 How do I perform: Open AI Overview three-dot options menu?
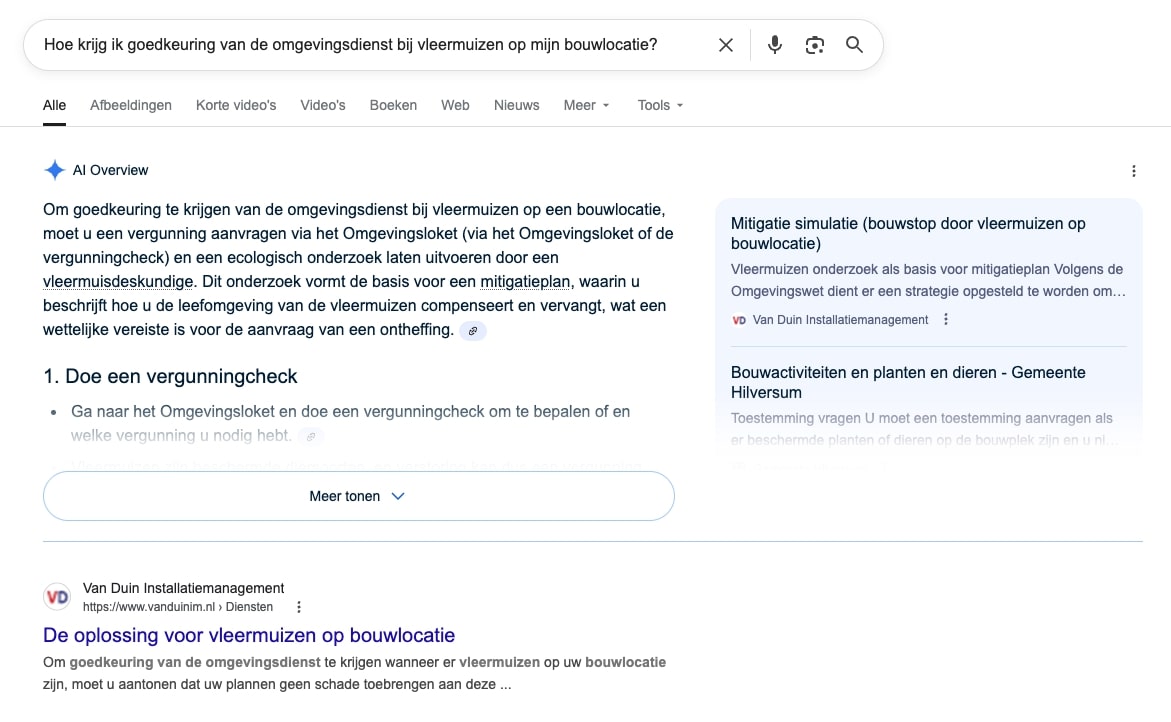pyautogui.click(x=1133, y=171)
